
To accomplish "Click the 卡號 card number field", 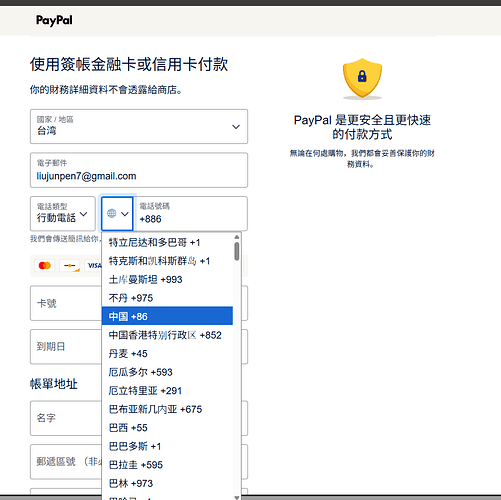I will click(x=66, y=303).
